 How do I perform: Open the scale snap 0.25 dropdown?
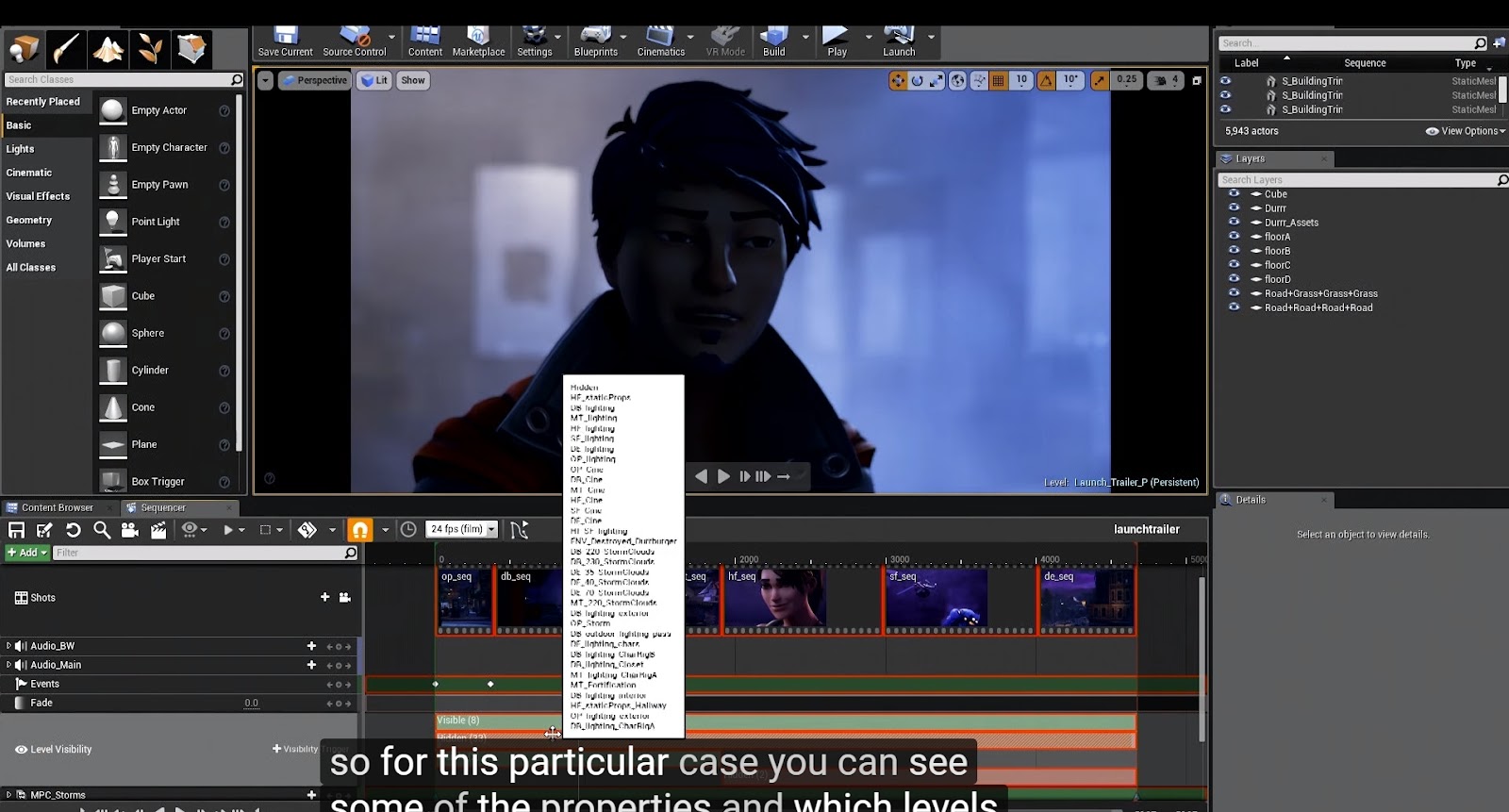(x=1127, y=81)
